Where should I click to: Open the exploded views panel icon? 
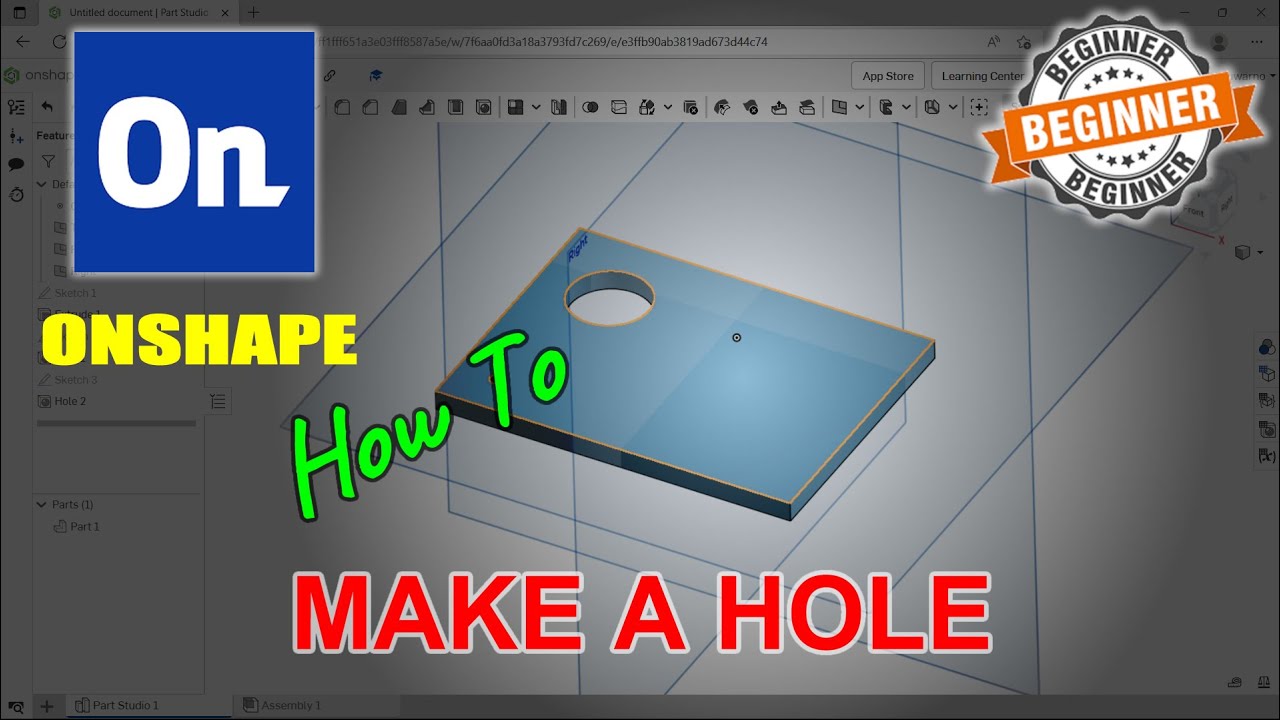pyautogui.click(x=1266, y=401)
